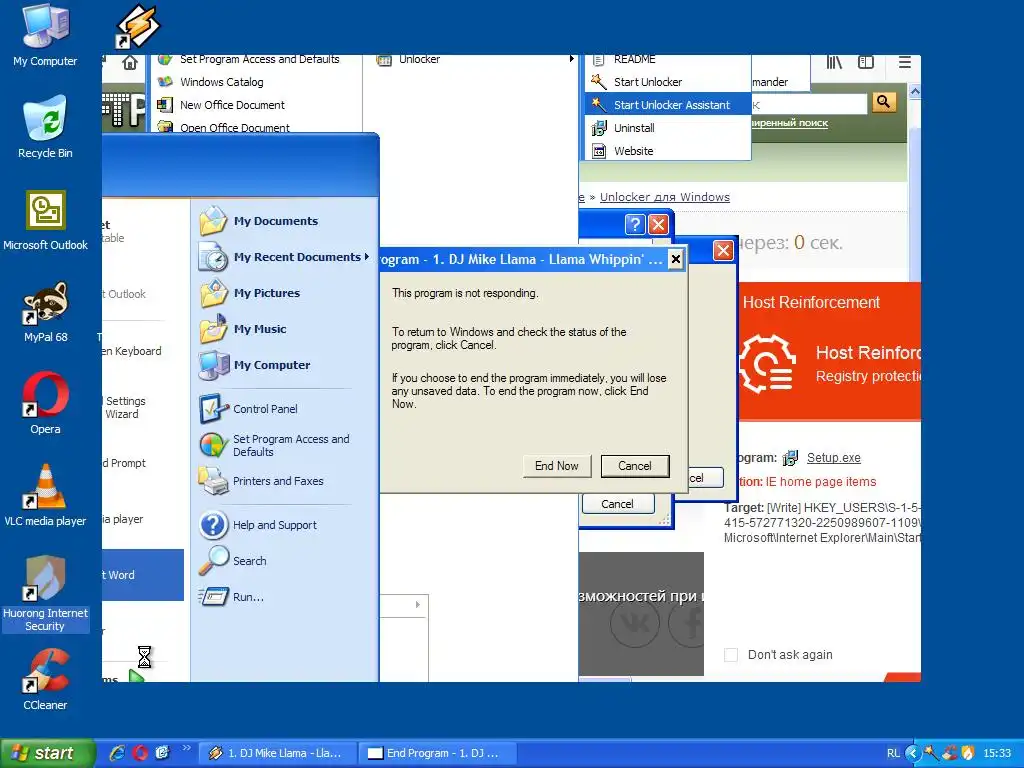Open the Setup.exe link in Huorong popup
This screenshot has width=1024, height=768.
[x=833, y=458]
